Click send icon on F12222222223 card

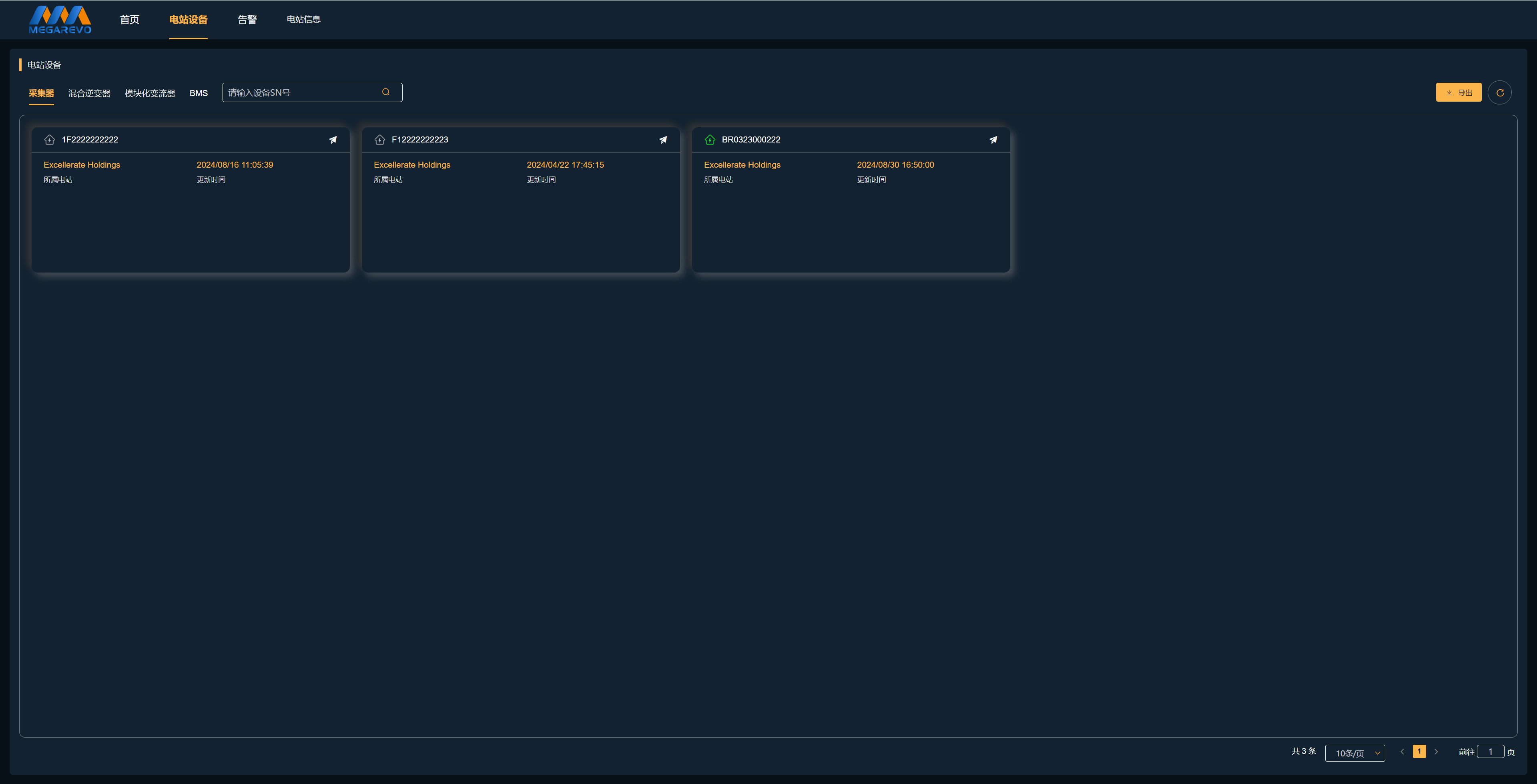663,140
